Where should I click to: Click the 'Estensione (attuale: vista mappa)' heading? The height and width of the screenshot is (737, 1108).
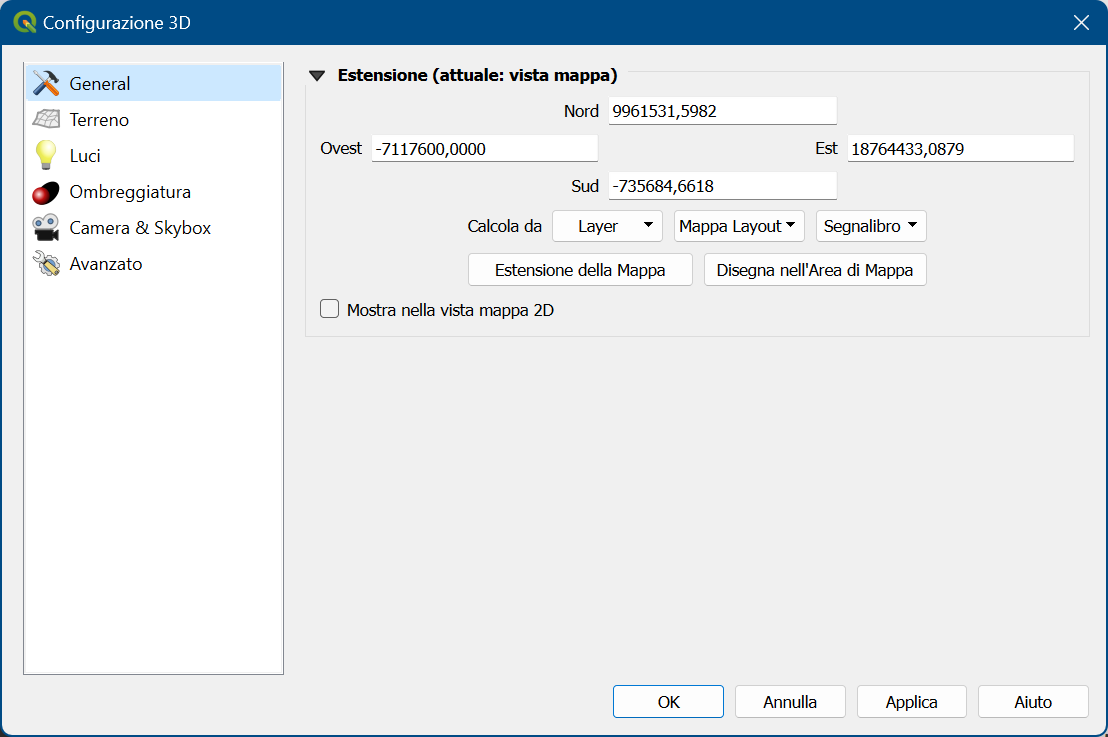point(478,75)
